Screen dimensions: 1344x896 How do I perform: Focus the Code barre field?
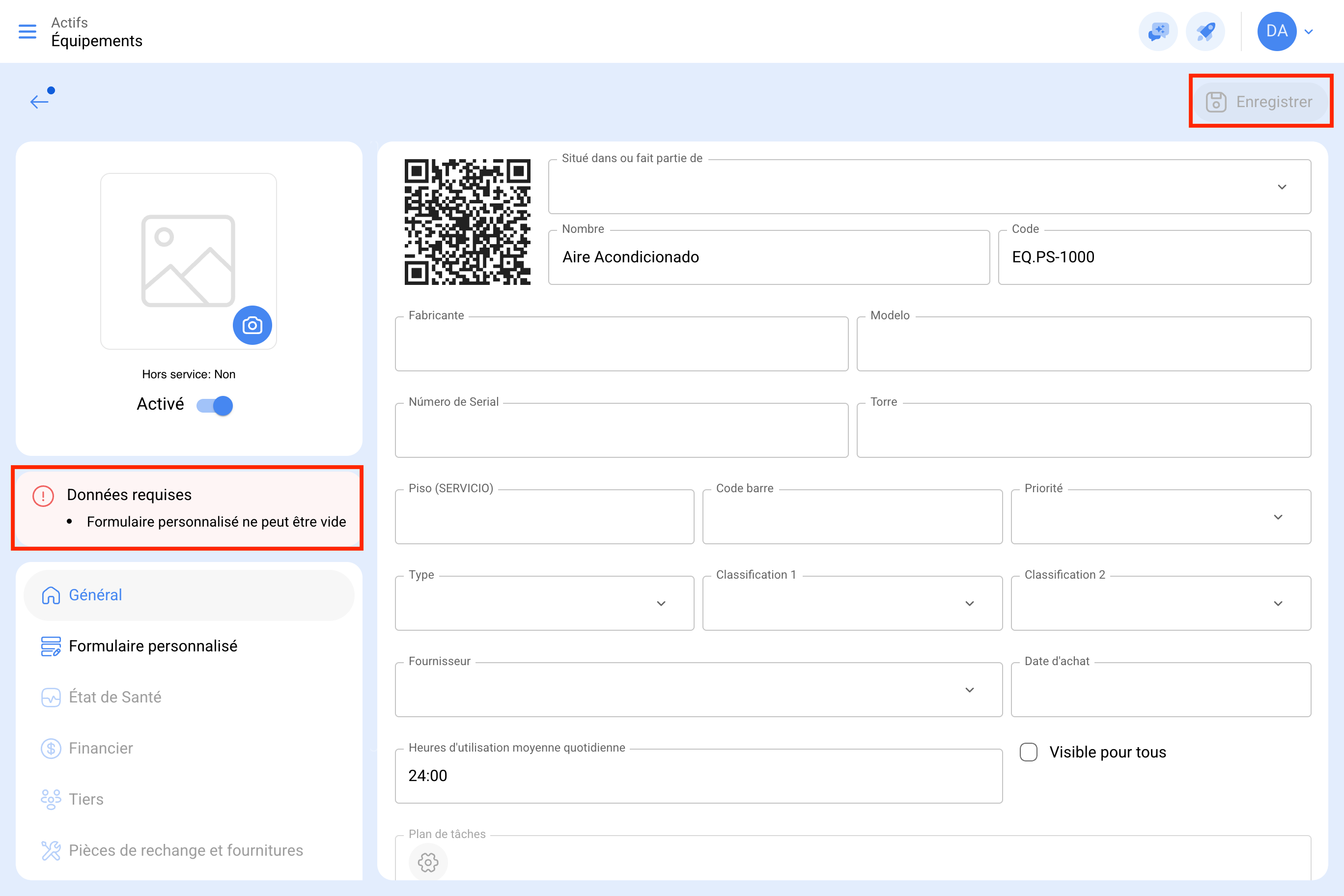[852, 517]
